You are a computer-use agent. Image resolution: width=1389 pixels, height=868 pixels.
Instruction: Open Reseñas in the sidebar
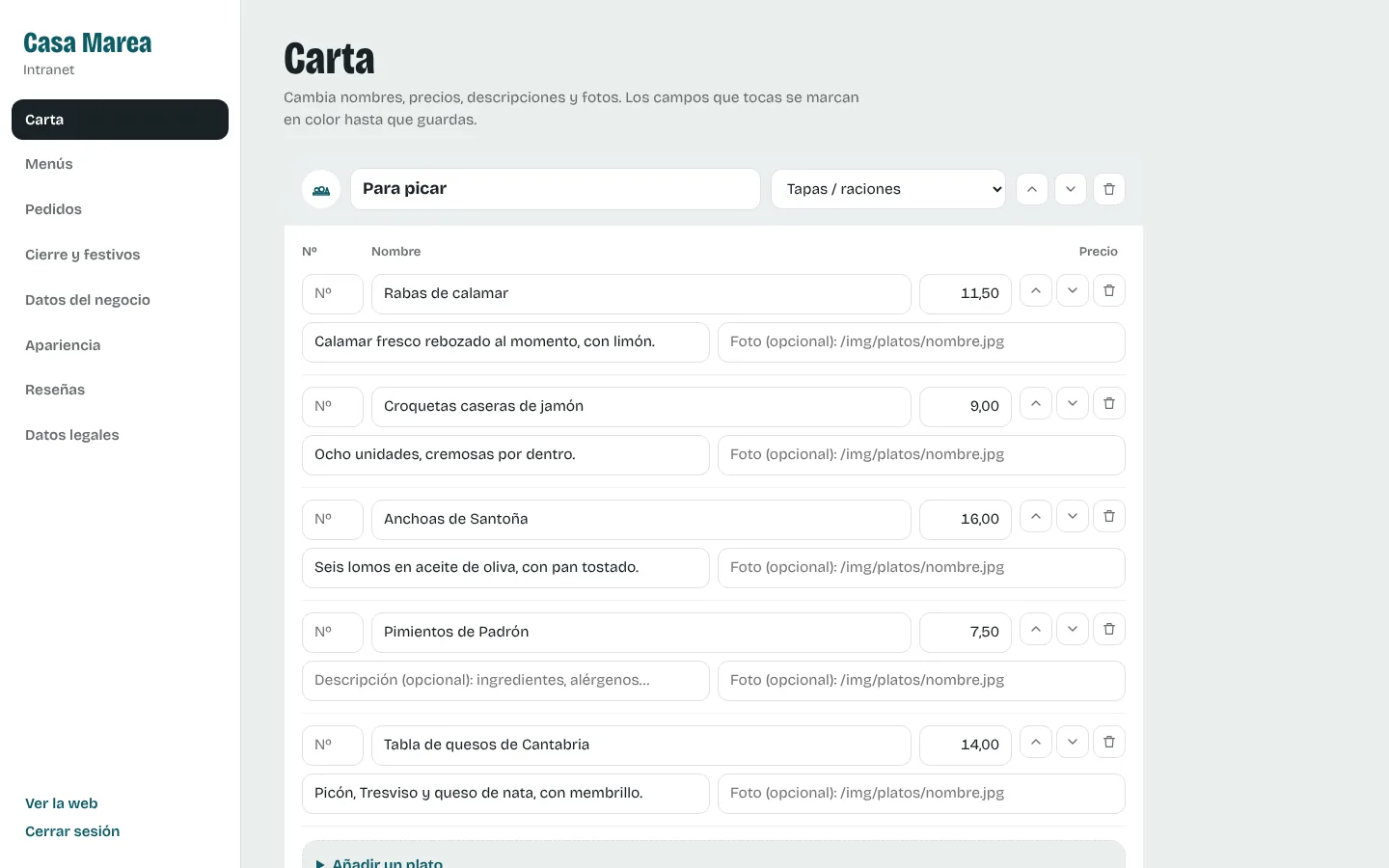point(120,390)
